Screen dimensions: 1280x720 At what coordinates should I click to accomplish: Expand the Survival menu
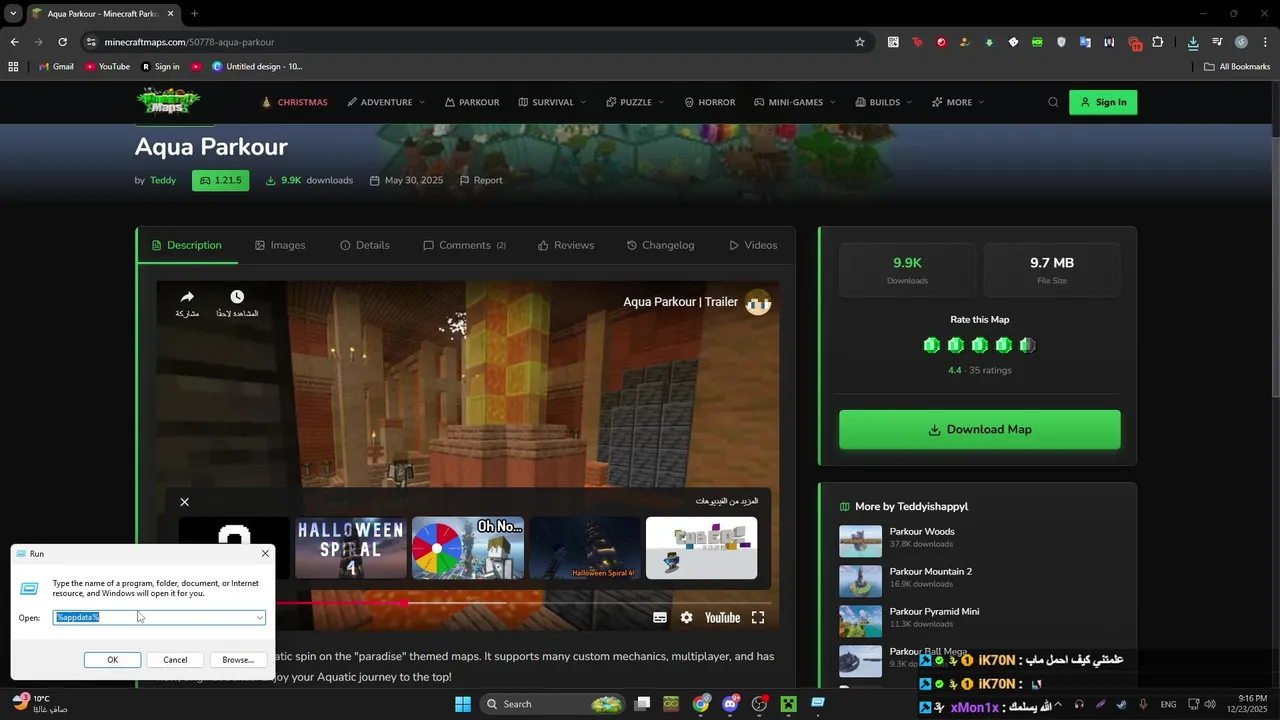(552, 102)
